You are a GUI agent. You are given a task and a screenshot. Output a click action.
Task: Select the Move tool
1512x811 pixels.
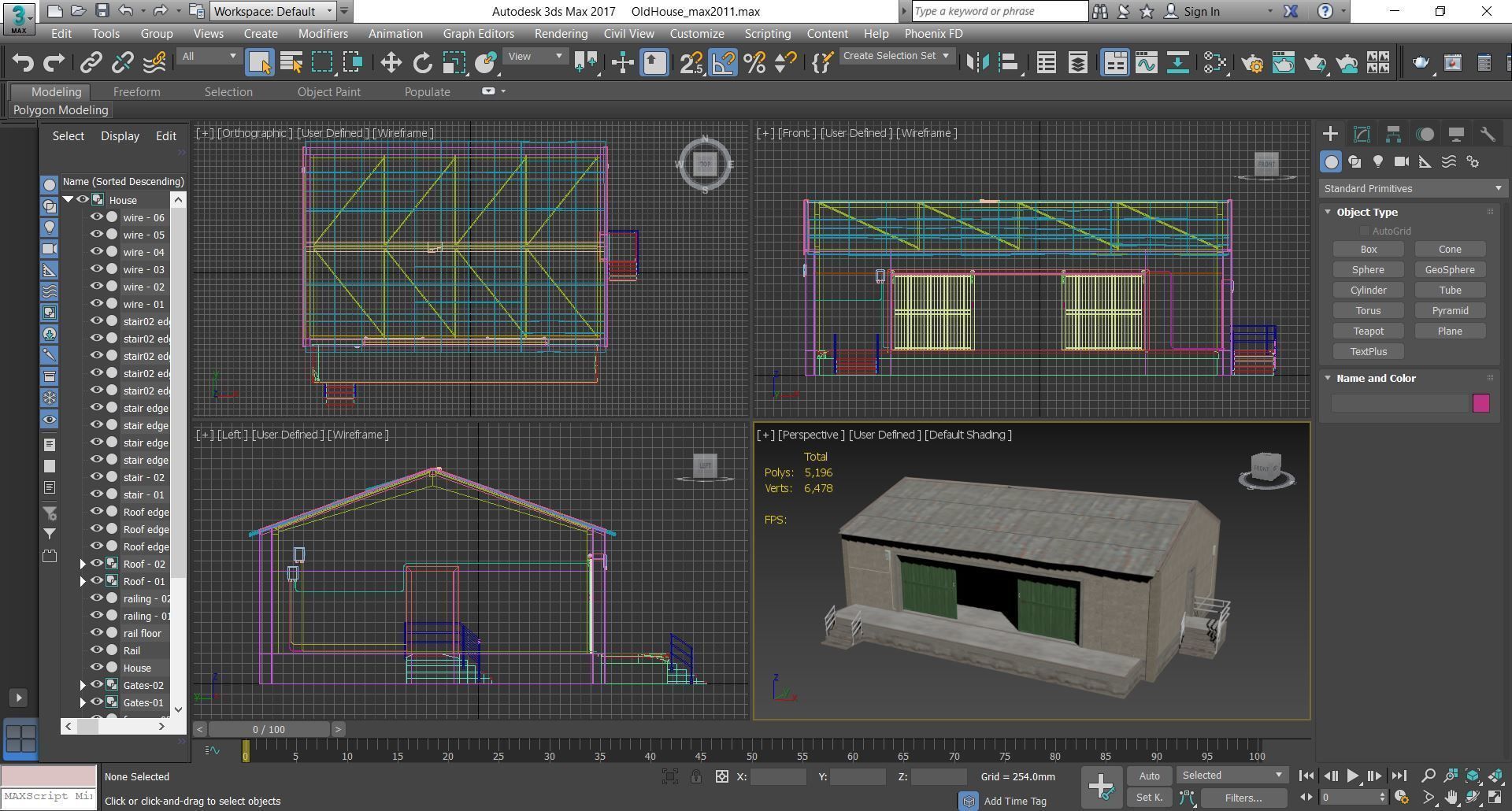click(391, 62)
